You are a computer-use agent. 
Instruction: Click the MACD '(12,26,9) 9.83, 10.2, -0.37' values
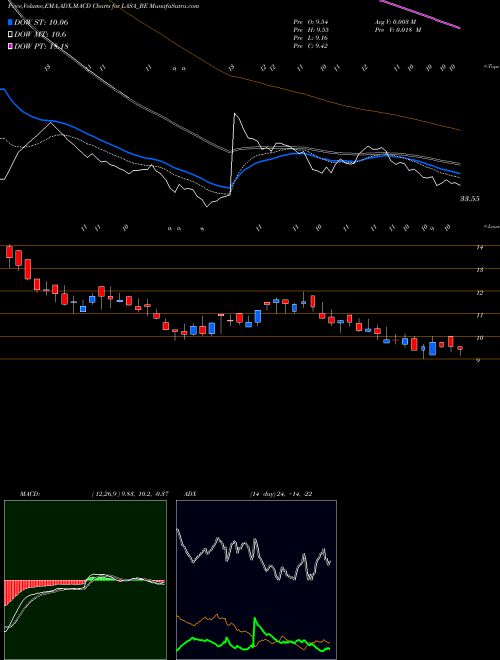coord(130,494)
